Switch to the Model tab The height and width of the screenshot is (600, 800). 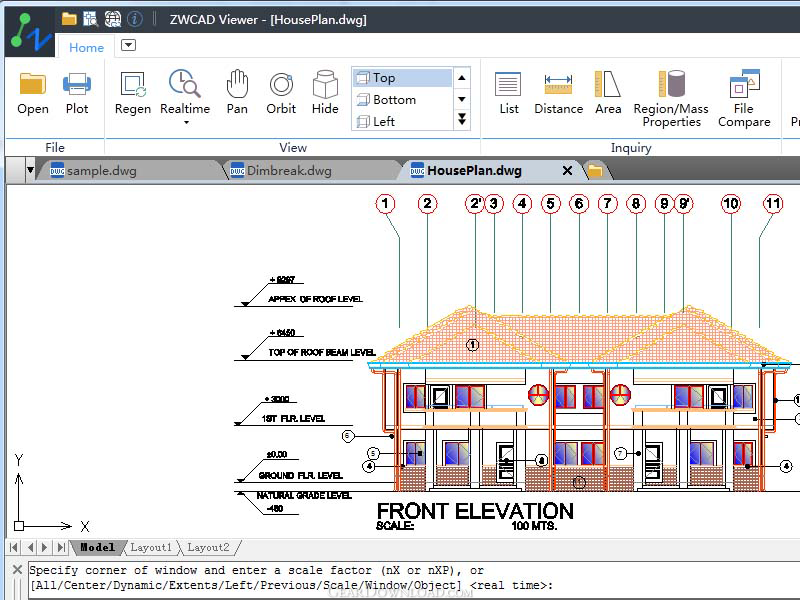point(97,547)
